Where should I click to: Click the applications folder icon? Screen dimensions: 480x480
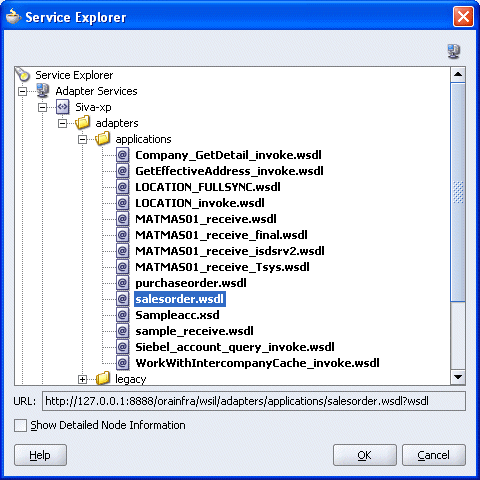[x=103, y=138]
